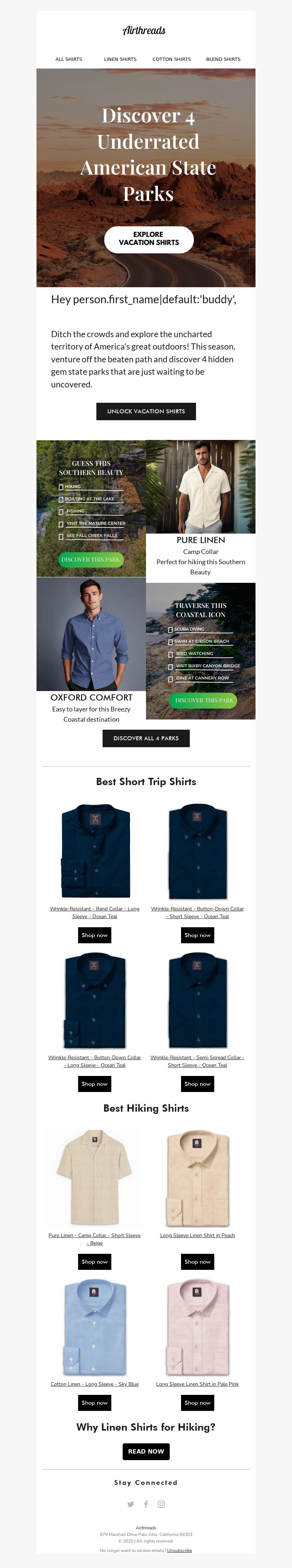Select Blend Shirts in the top navigation
The width and height of the screenshot is (292, 1568).
point(223,59)
